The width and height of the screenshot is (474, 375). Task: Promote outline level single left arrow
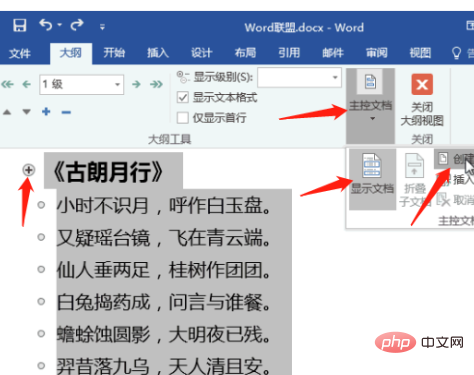(27, 84)
